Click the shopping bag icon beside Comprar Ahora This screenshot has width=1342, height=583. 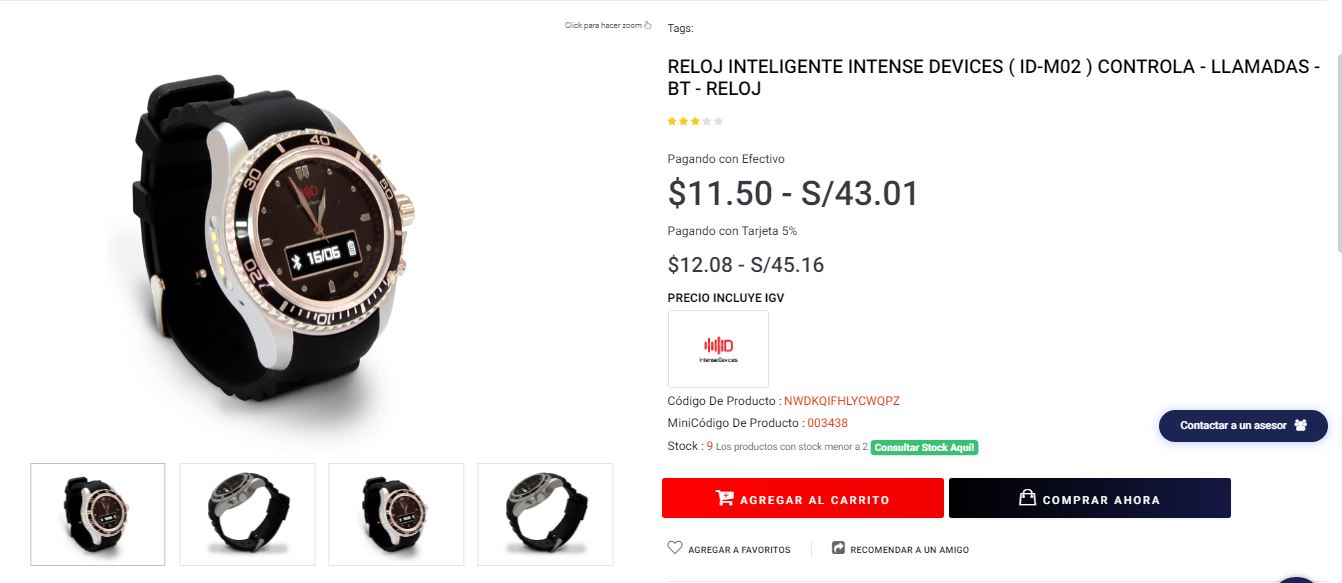(x=1027, y=498)
